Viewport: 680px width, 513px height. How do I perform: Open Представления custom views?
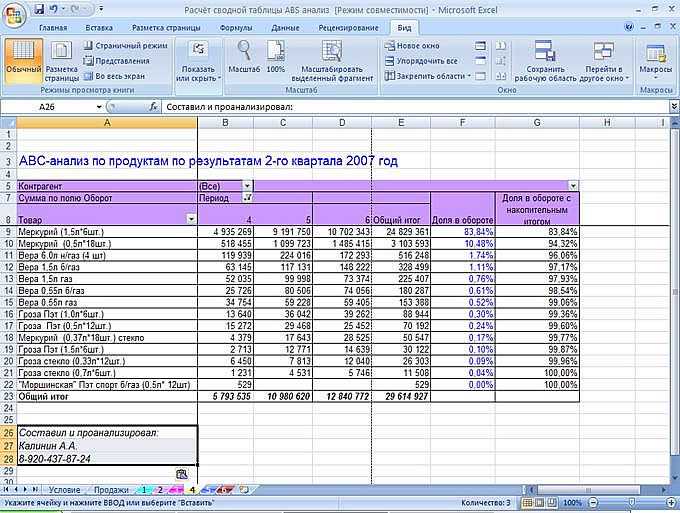point(117,61)
